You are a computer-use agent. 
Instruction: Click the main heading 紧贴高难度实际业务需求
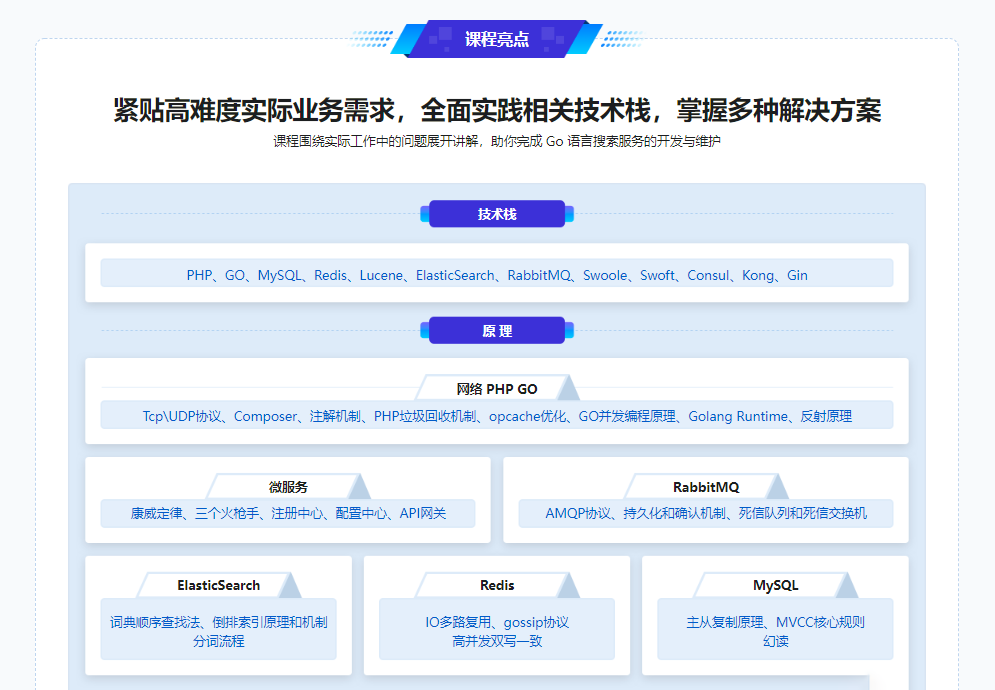click(x=497, y=110)
